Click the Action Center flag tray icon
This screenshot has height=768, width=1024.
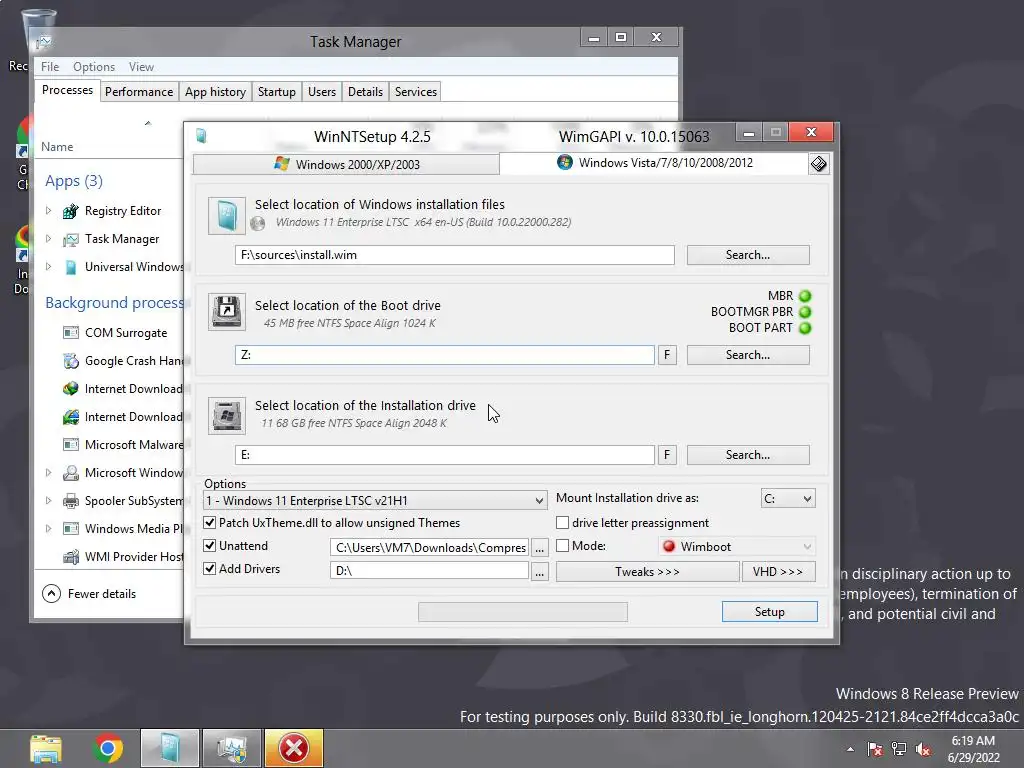coord(875,749)
